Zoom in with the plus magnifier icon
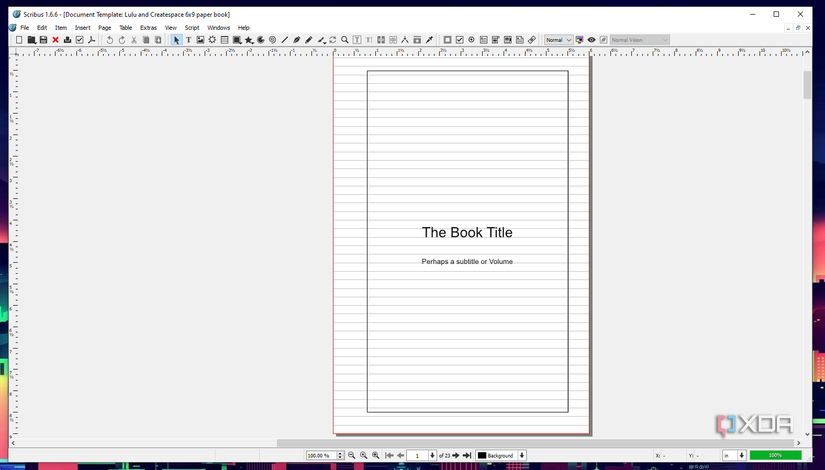Viewport: 825px width, 470px height. pos(376,455)
